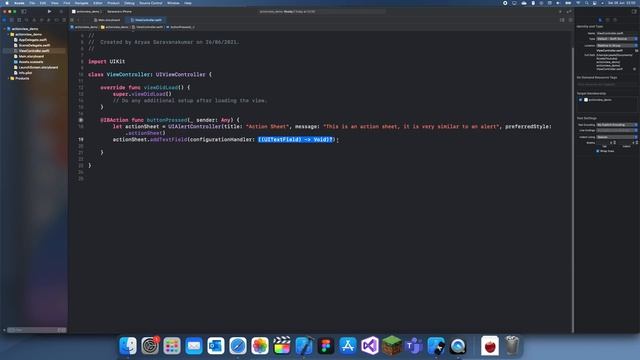Show the Quick Help inspector tab icon

615,20
